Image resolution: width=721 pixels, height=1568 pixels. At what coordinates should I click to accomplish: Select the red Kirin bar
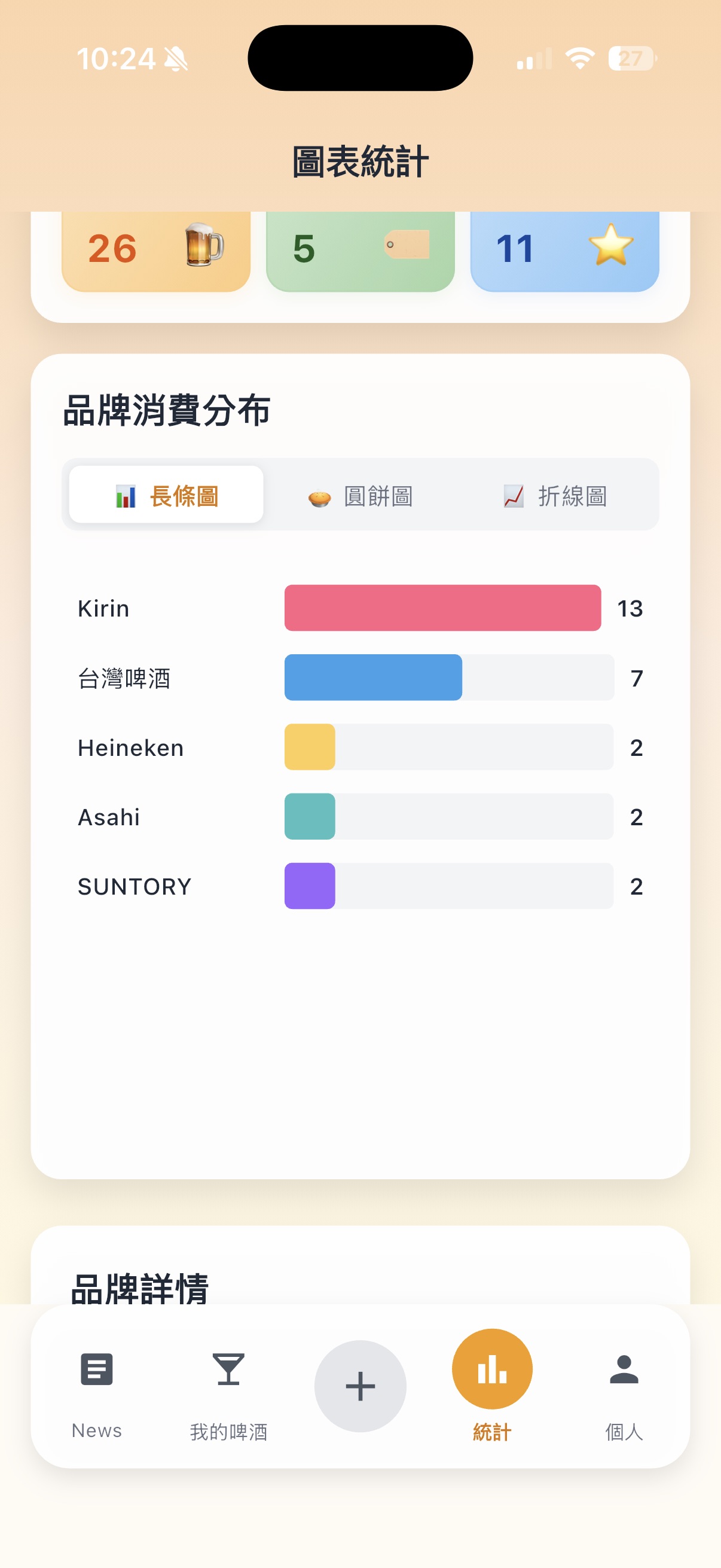pyautogui.click(x=443, y=608)
